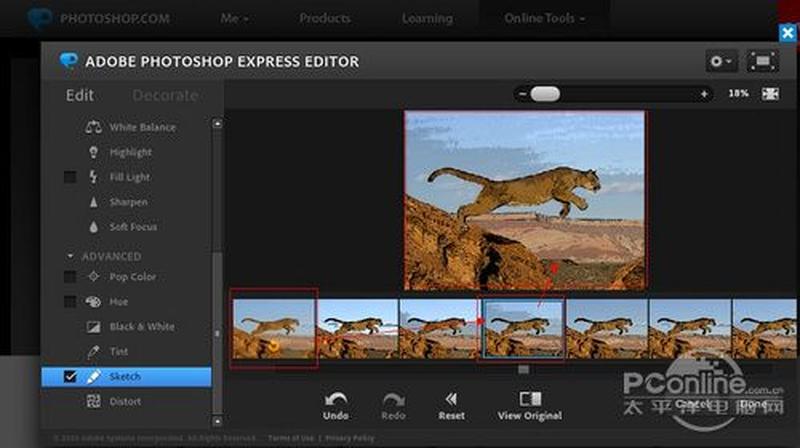Click the Sketch pencil icon

point(93,377)
